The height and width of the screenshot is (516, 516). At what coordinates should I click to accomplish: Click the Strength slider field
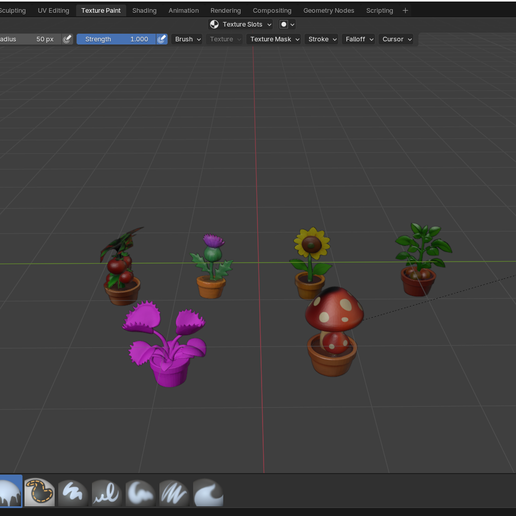116,39
